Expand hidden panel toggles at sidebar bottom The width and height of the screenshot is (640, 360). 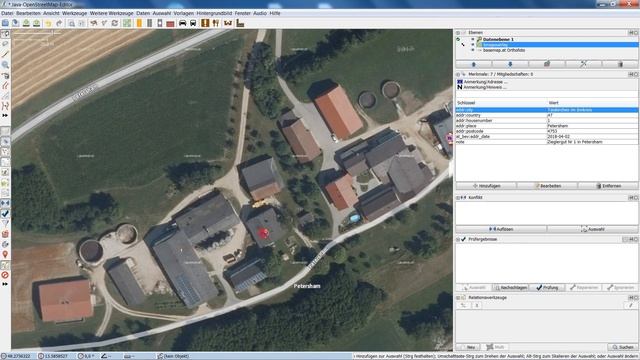click(5, 284)
